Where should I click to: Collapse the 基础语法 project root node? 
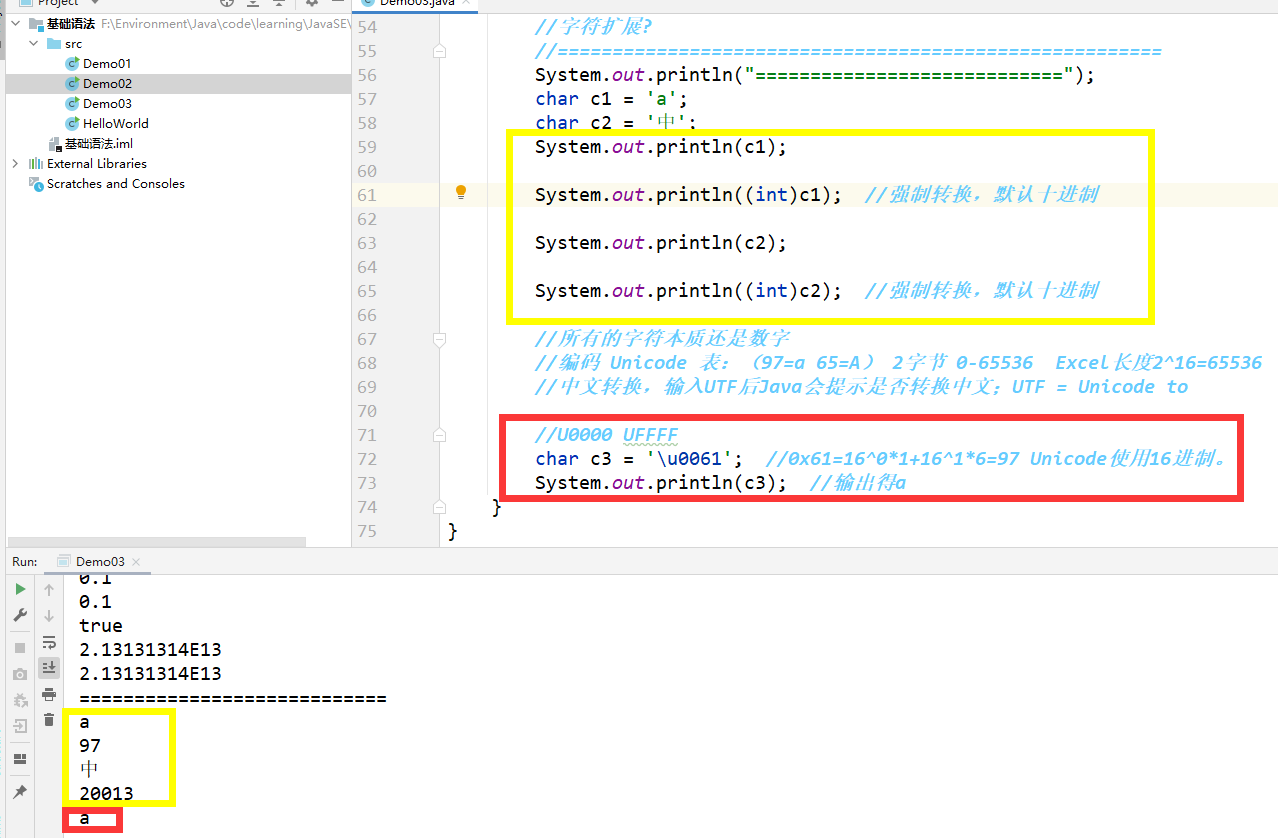click(x=15, y=23)
